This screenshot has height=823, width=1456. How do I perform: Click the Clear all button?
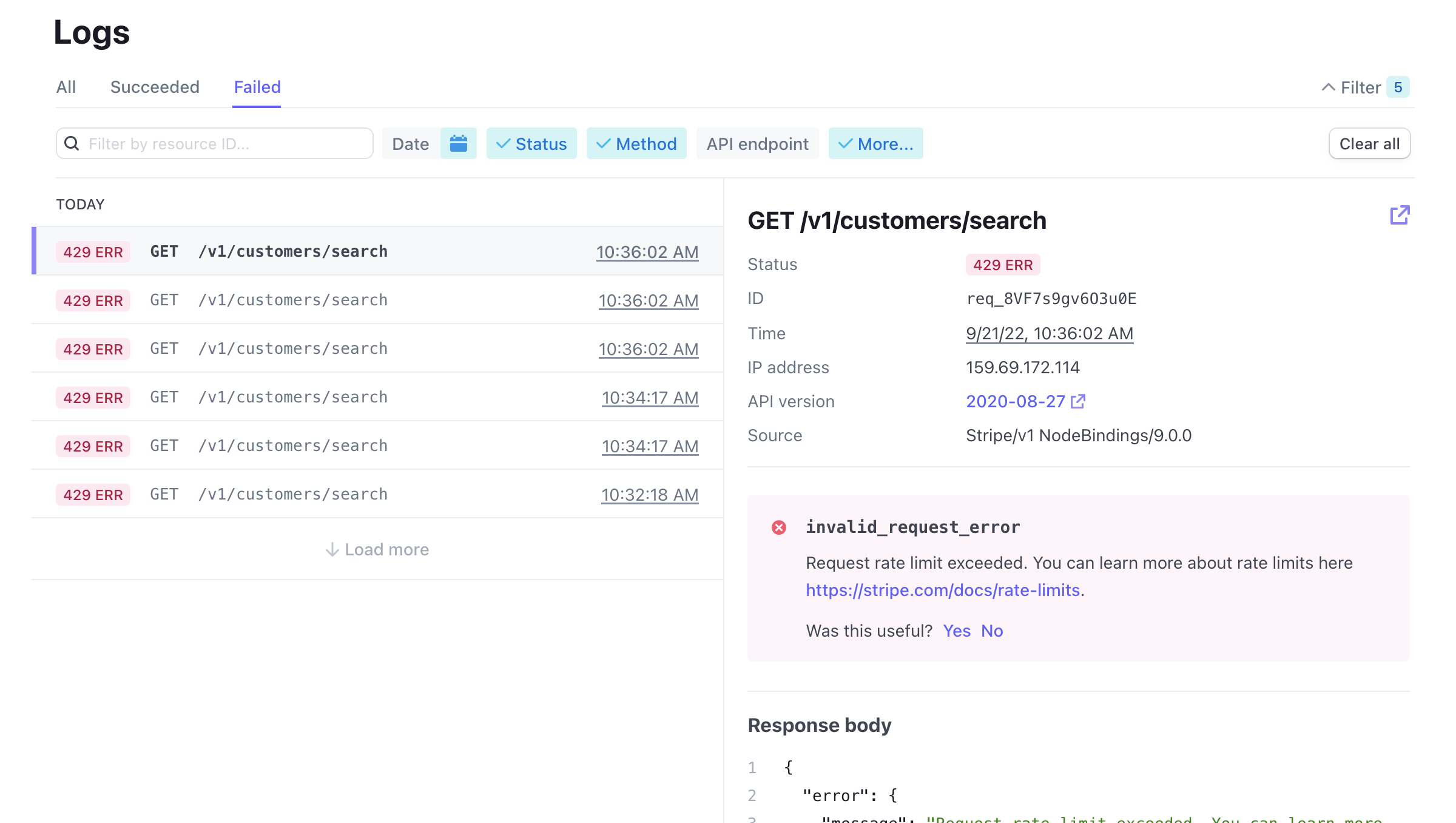1369,144
